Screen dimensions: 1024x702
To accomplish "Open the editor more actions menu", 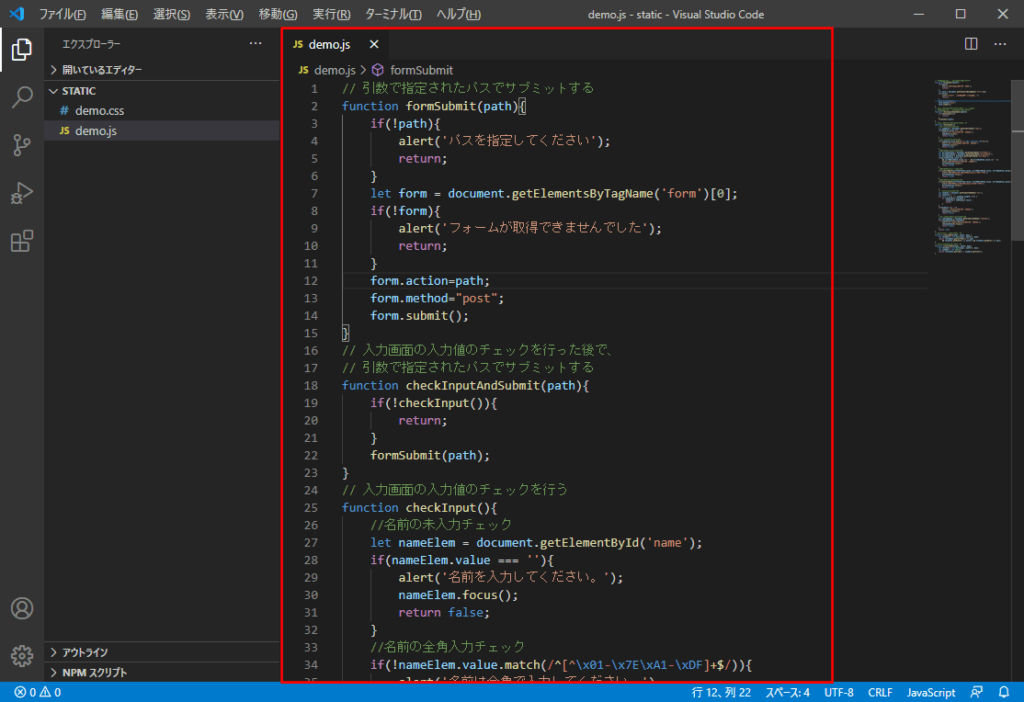I will click(x=999, y=44).
